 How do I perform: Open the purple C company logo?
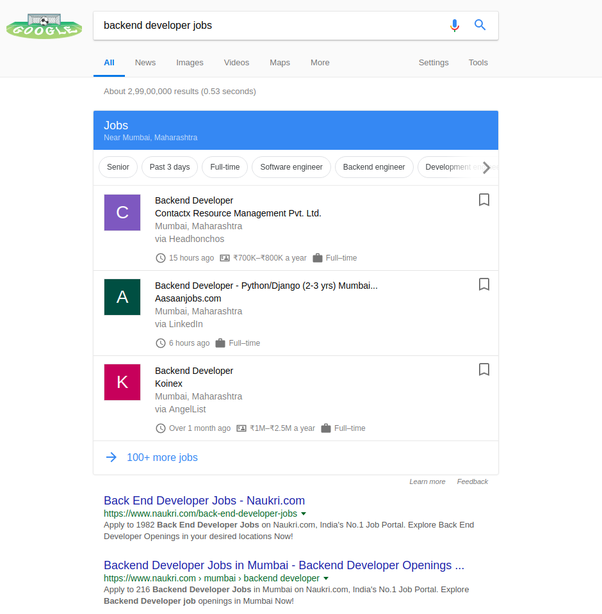click(122, 213)
